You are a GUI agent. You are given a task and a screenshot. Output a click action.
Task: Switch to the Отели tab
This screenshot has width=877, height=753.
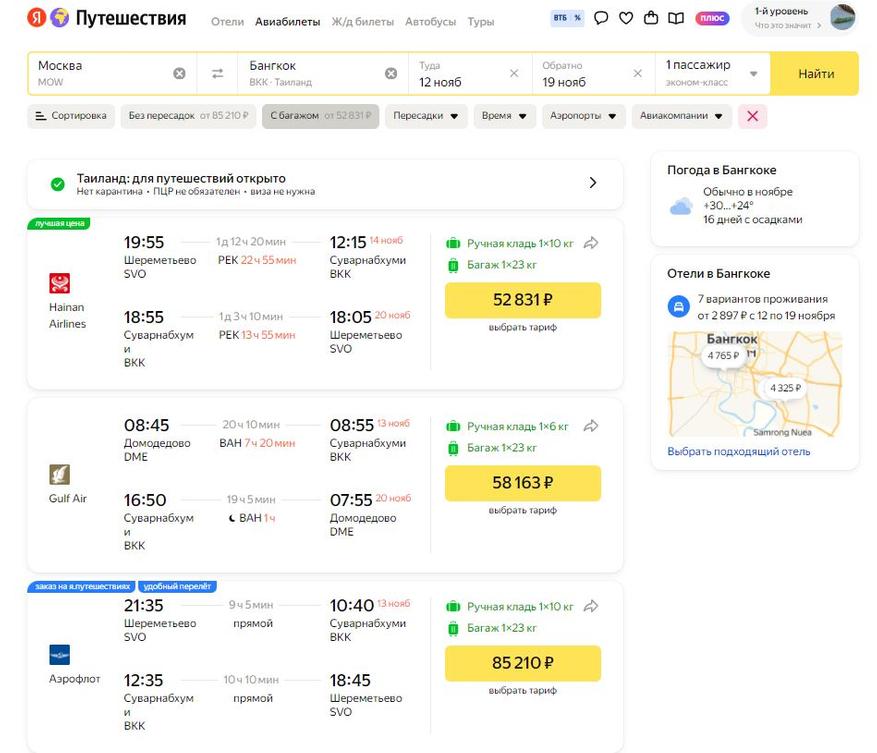tap(227, 22)
